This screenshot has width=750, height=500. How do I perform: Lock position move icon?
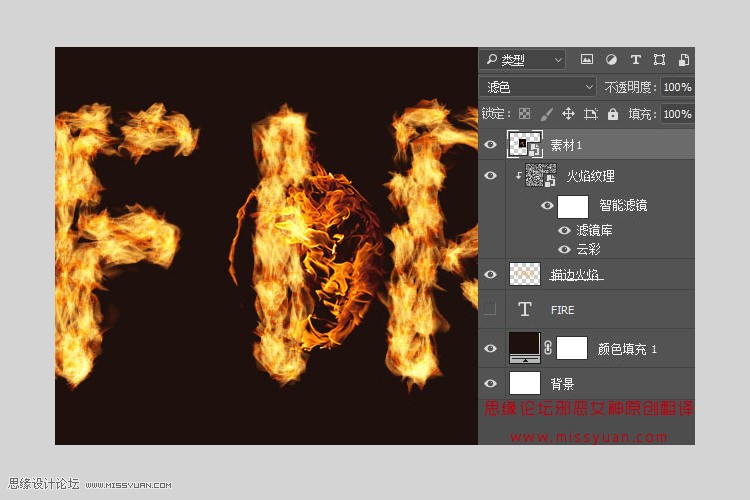click(x=568, y=114)
